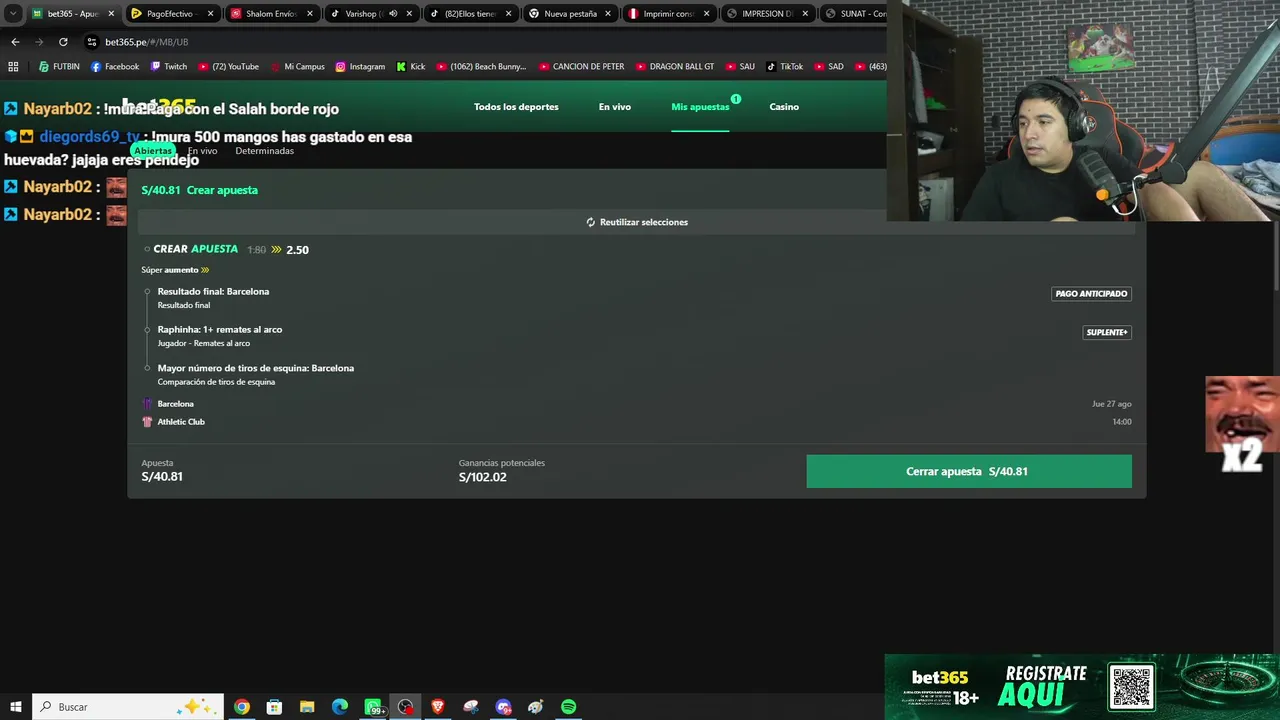1280x720 pixels.
Task: Open the Casino section
Action: pyautogui.click(x=784, y=107)
